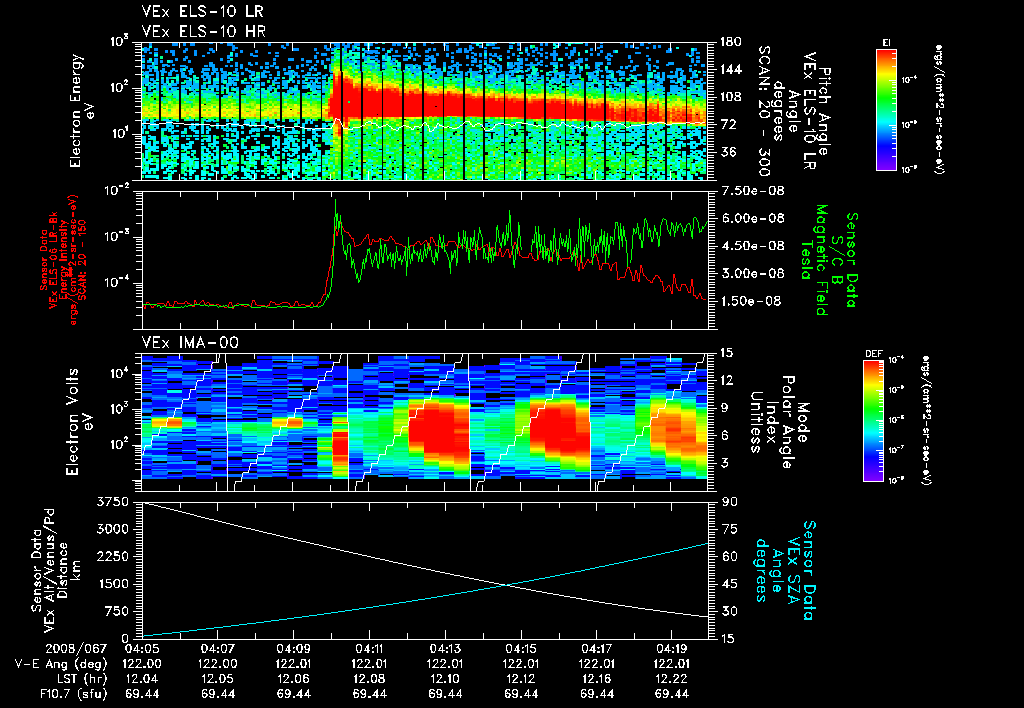Click the "144" pitch angle tick
This screenshot has width=1024, height=708.
pyautogui.click(x=731, y=69)
